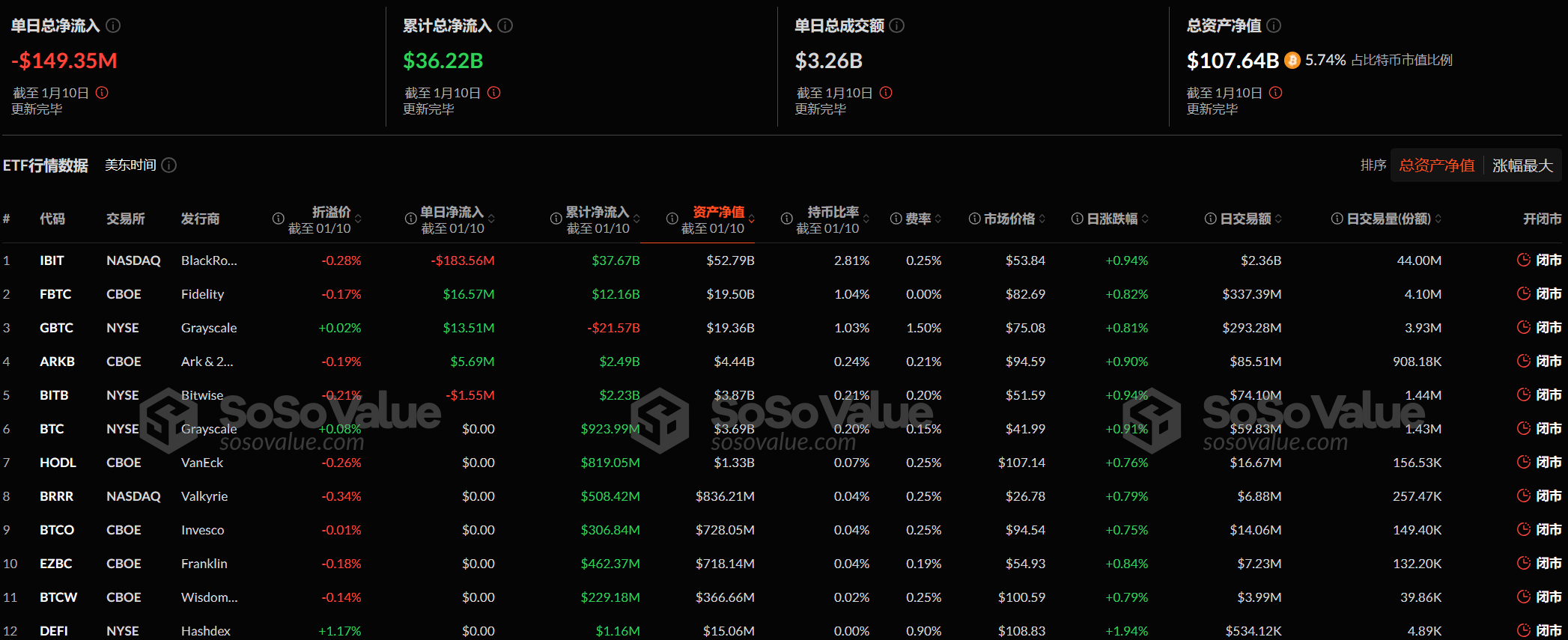Open the GBTC ticker link

coord(56,328)
